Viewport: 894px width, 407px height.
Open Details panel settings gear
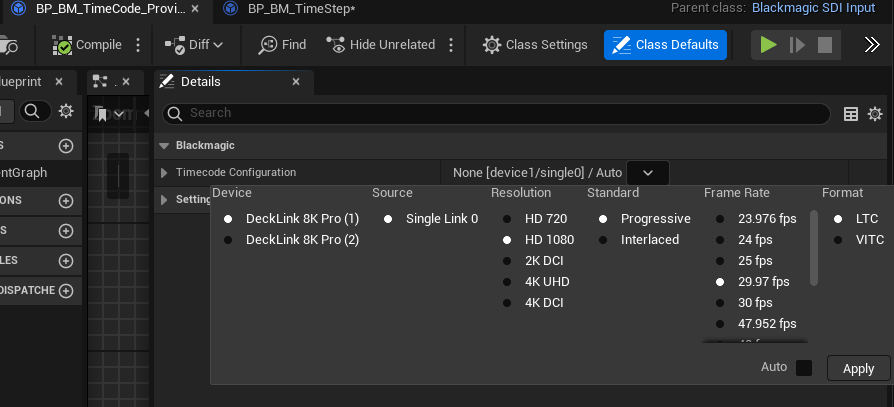click(x=875, y=114)
